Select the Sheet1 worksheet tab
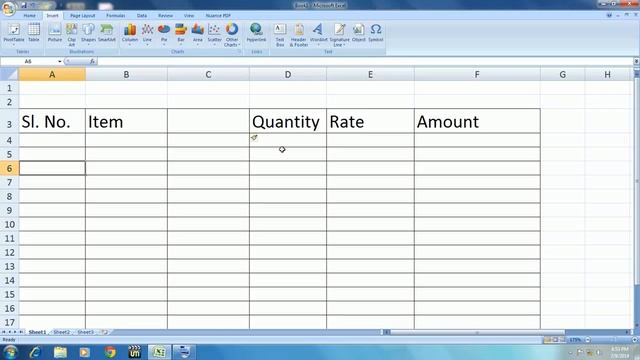640x360 pixels. point(37,332)
